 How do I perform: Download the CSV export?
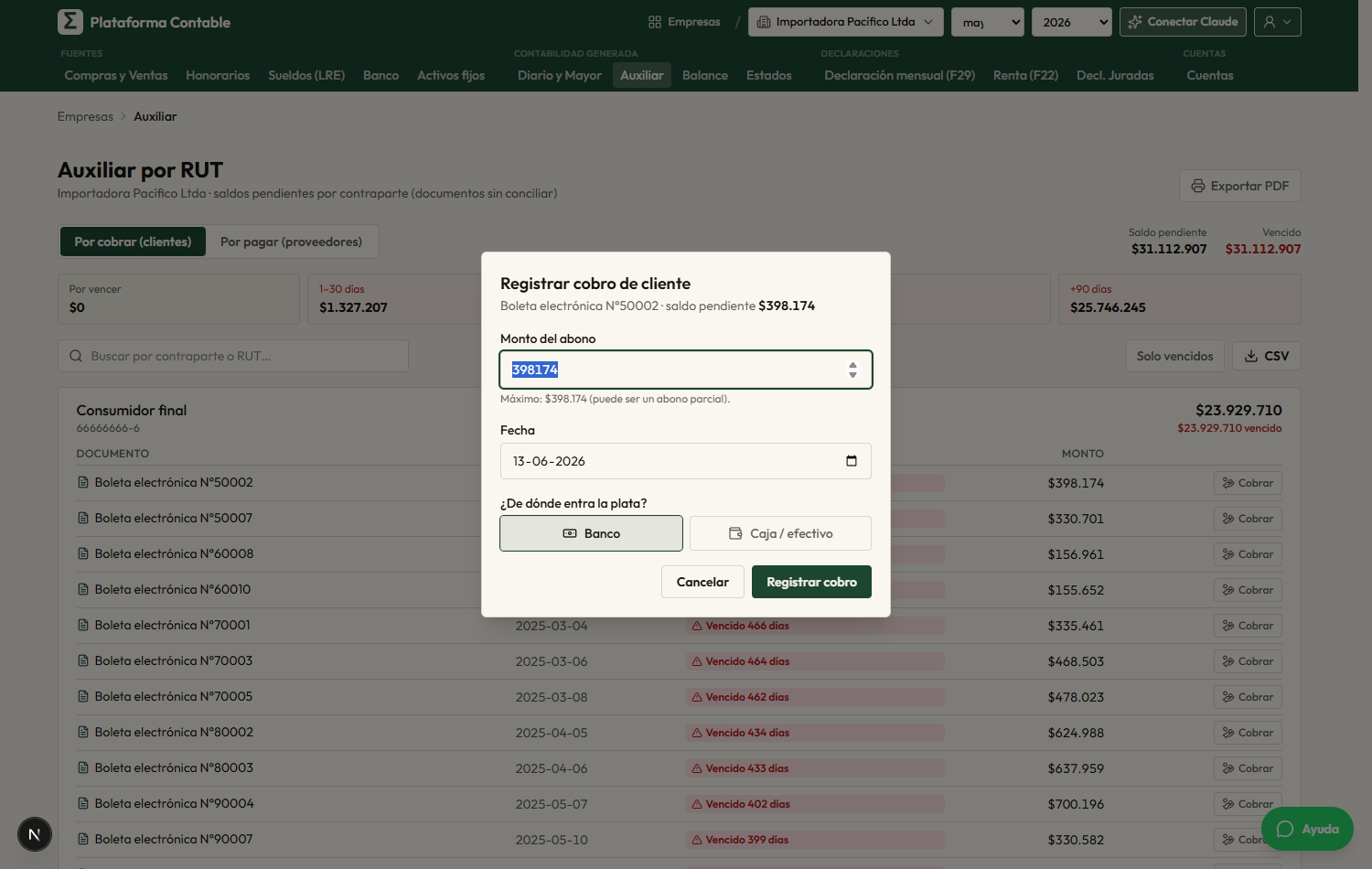(x=1266, y=356)
